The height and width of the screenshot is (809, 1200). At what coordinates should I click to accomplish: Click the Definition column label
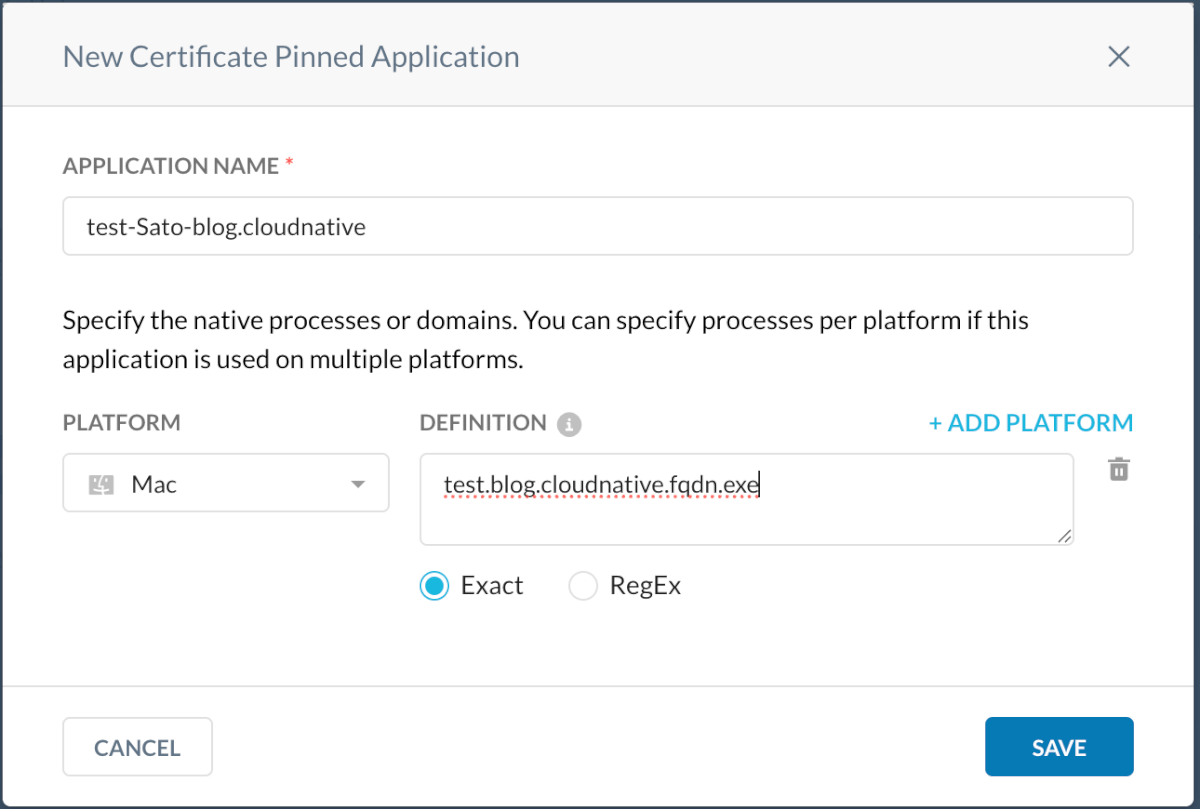(x=483, y=423)
